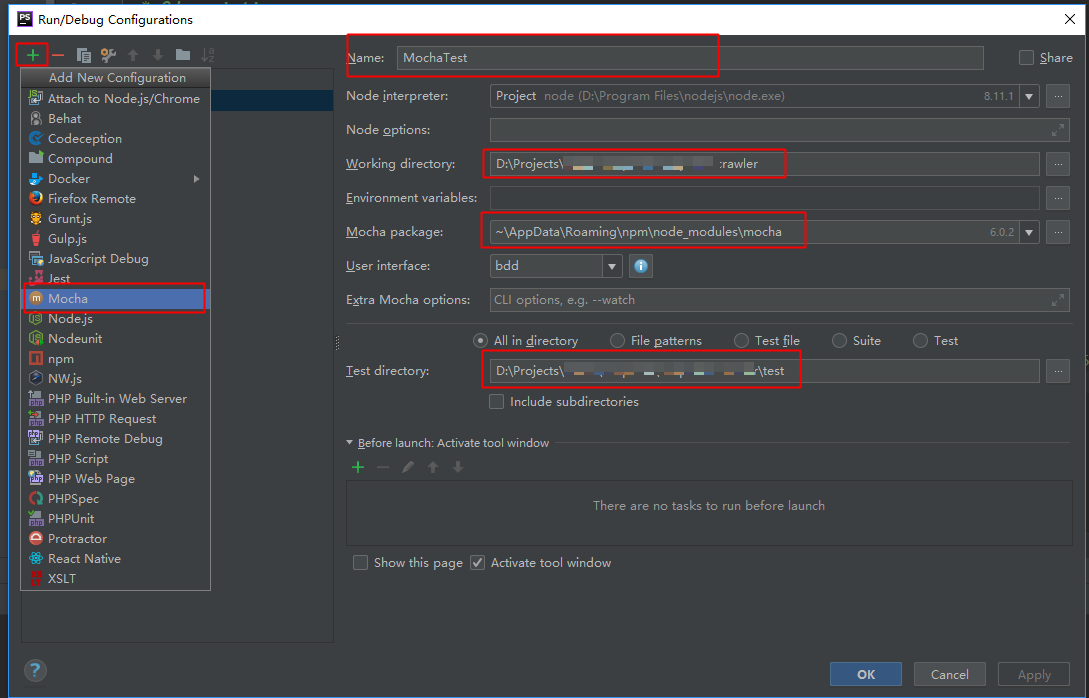This screenshot has height=698, width=1089.
Task: Move Before launch task up
Action: [x=433, y=467]
